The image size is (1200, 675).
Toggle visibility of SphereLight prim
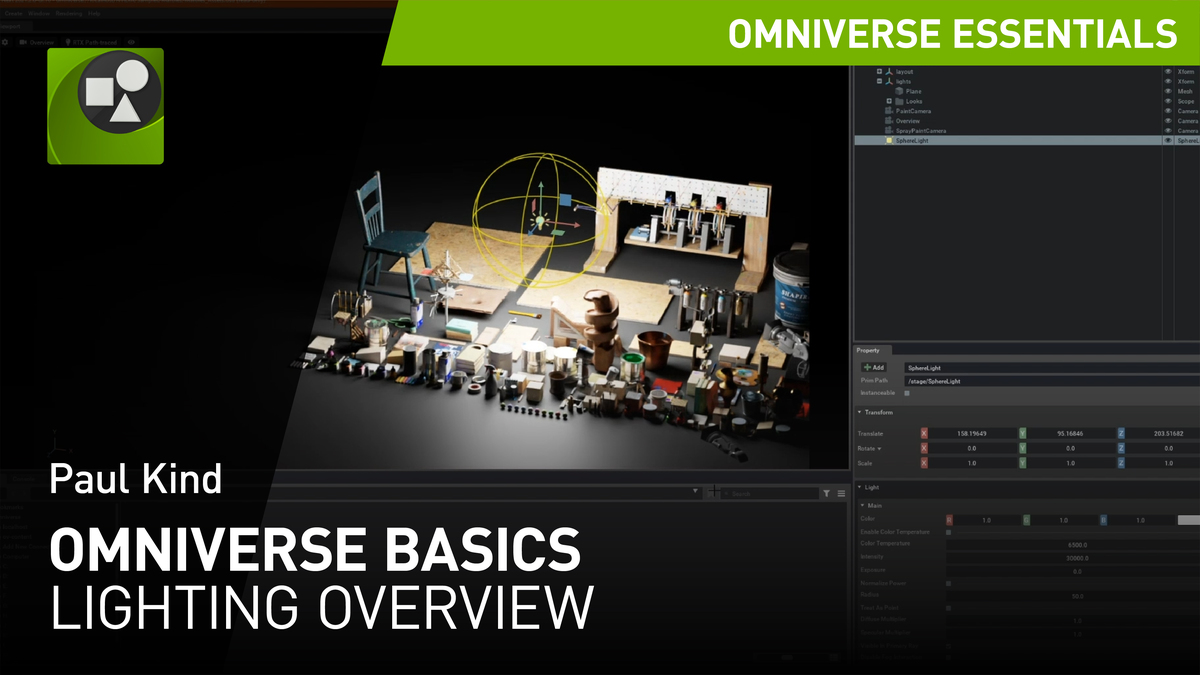1167,141
